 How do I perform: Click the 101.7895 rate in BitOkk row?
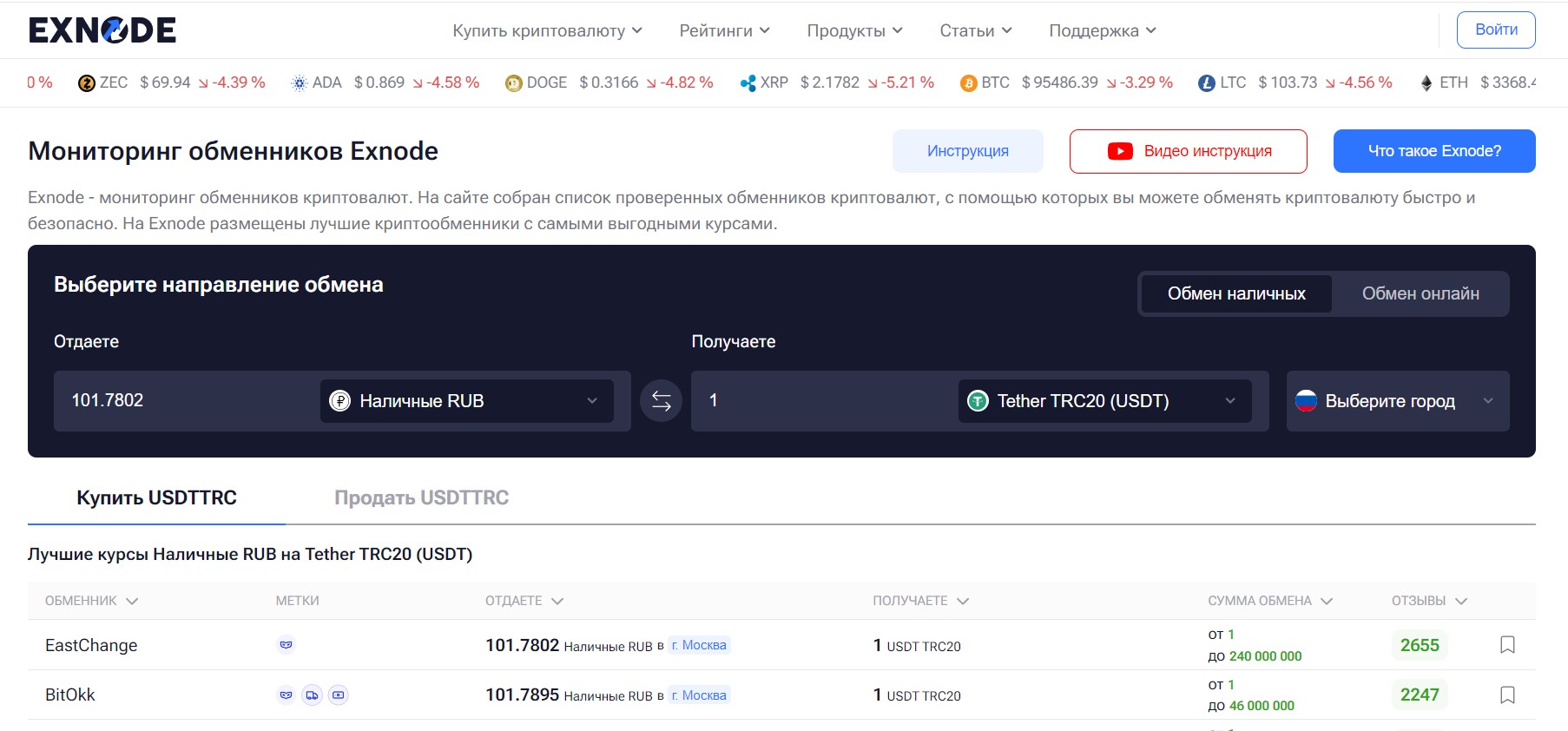pos(522,695)
